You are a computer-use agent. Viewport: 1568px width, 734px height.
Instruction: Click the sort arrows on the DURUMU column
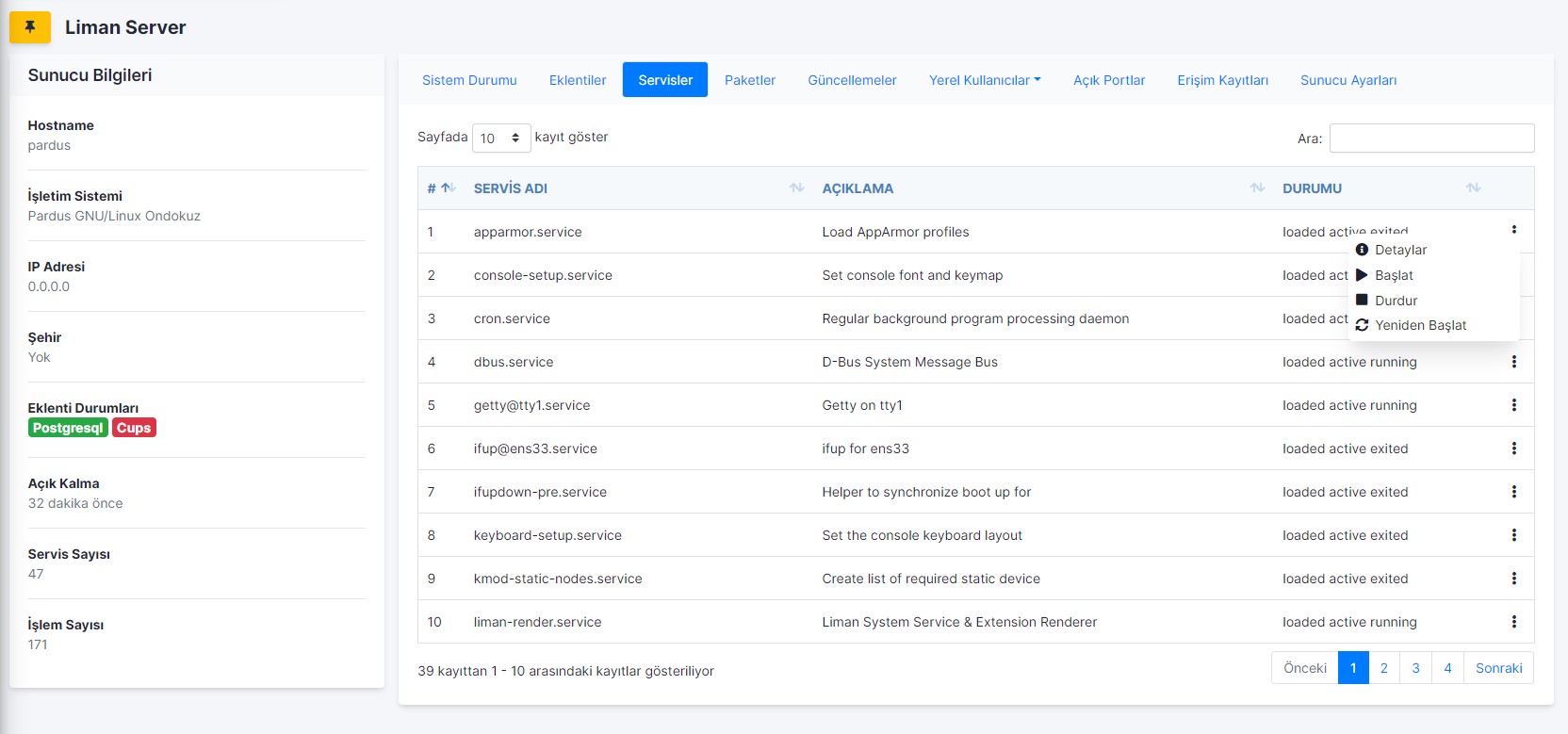(x=1473, y=188)
